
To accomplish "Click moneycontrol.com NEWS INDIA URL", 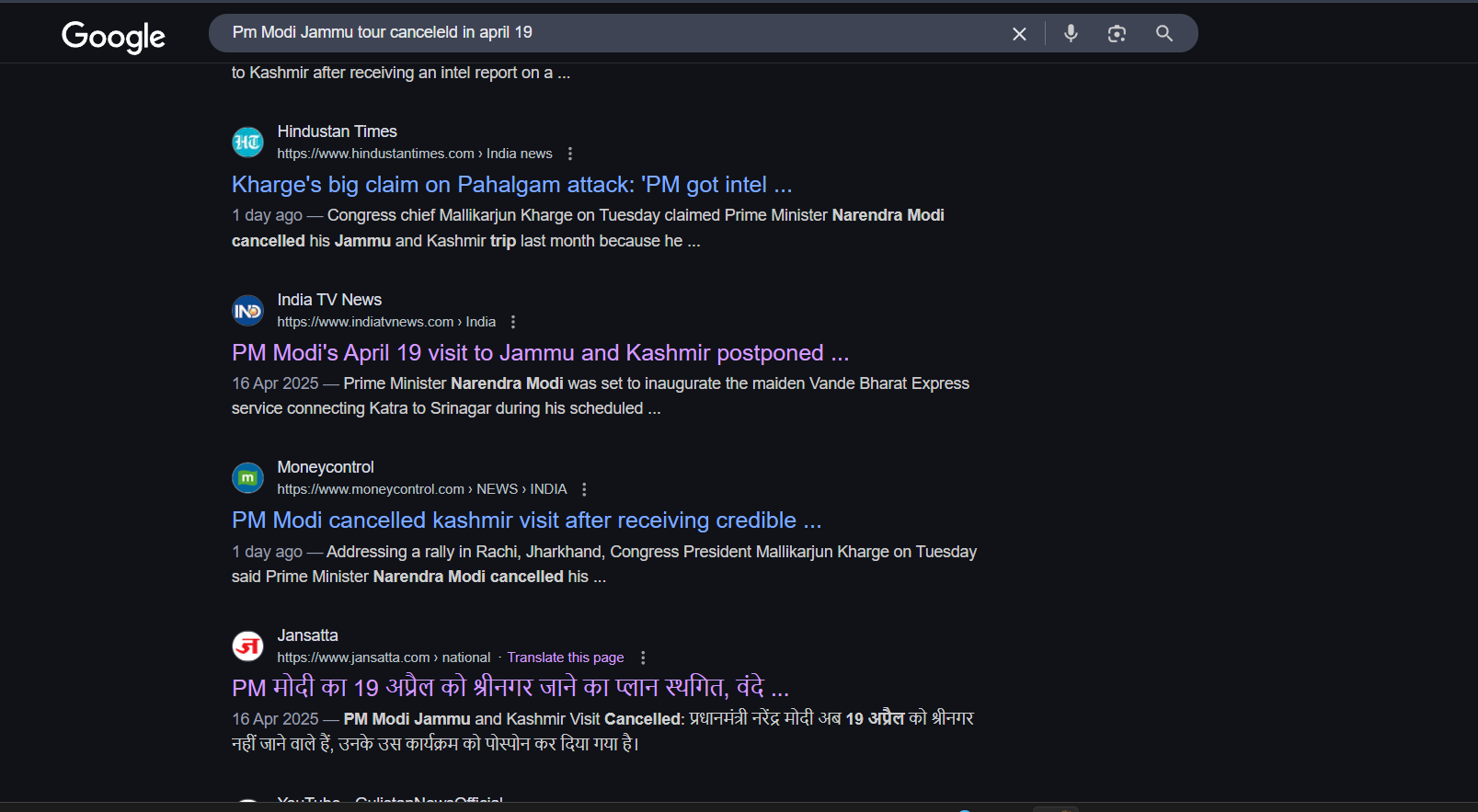I will 422,489.
